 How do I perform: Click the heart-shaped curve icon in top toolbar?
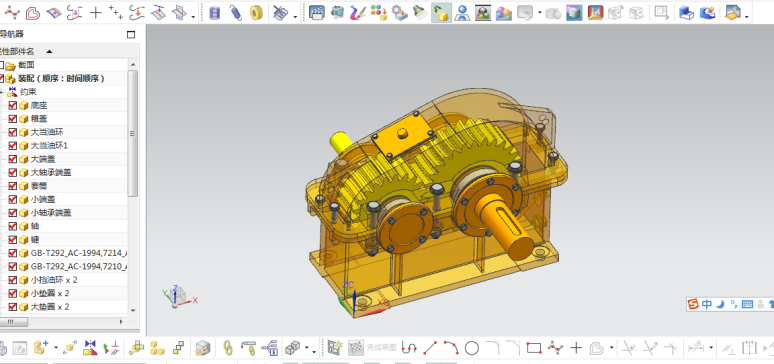pyautogui.click(x=33, y=12)
